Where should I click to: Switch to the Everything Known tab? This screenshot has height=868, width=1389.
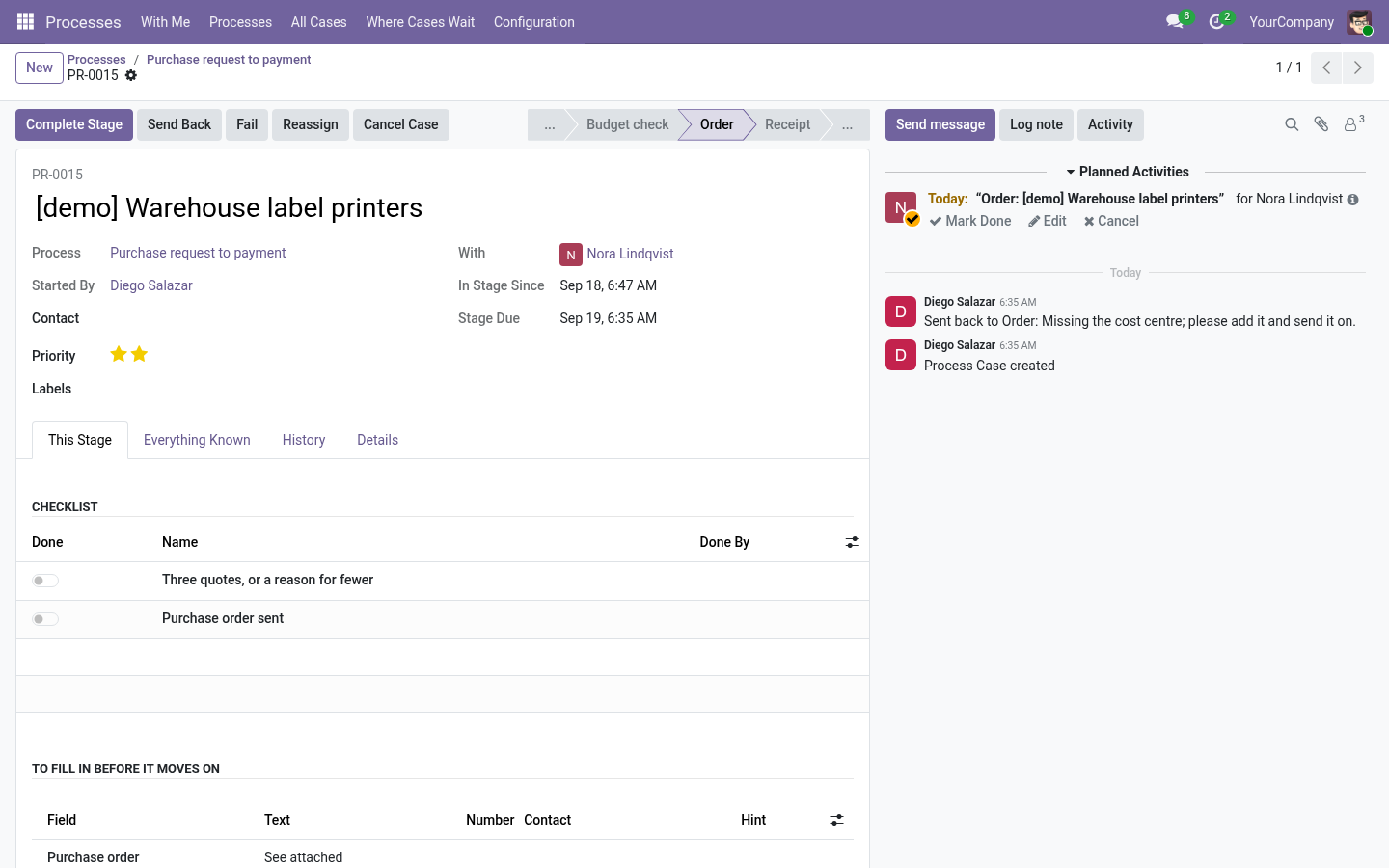(x=197, y=440)
